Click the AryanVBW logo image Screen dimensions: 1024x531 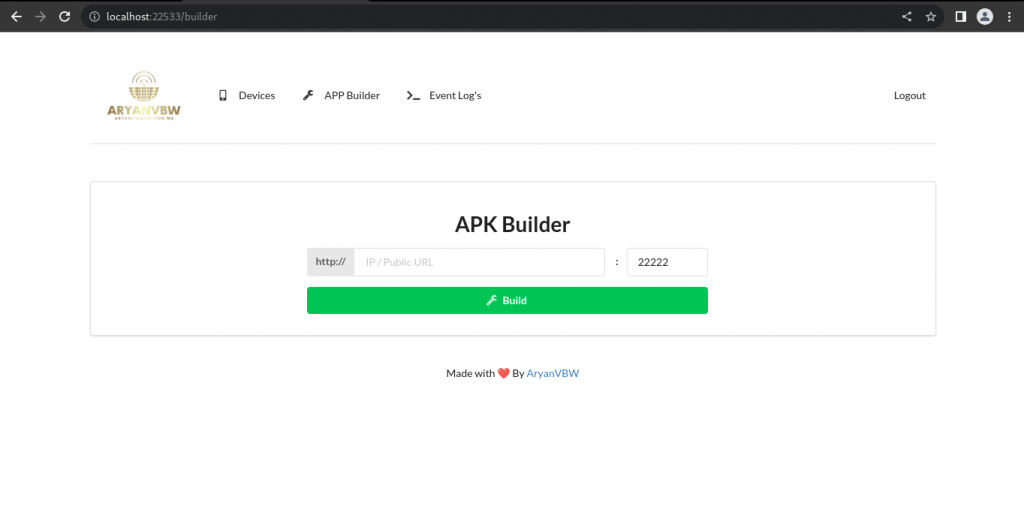pos(143,96)
